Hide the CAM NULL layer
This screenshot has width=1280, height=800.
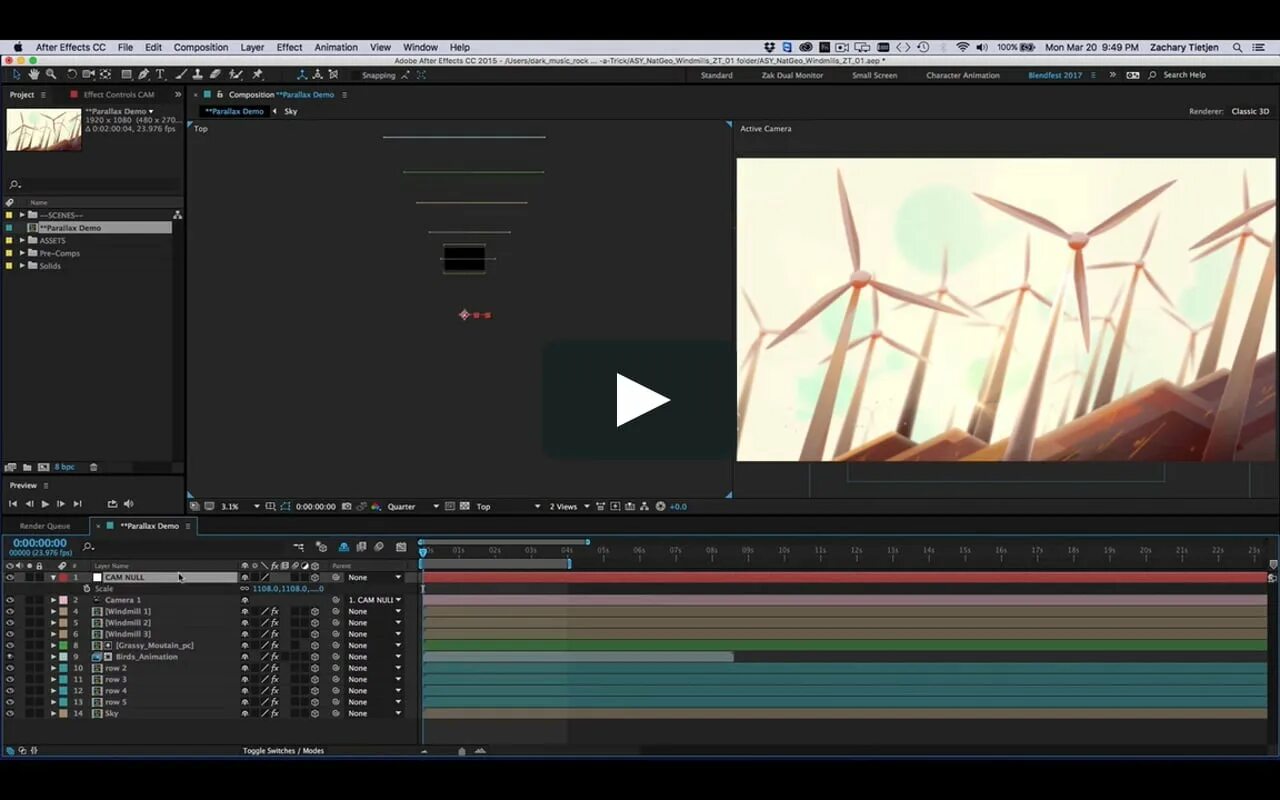click(x=10, y=578)
